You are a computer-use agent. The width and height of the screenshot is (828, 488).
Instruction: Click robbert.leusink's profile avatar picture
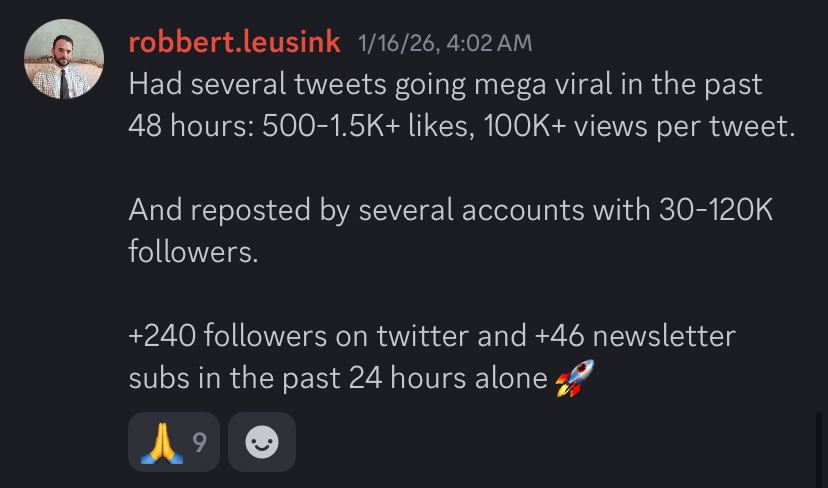click(64, 59)
